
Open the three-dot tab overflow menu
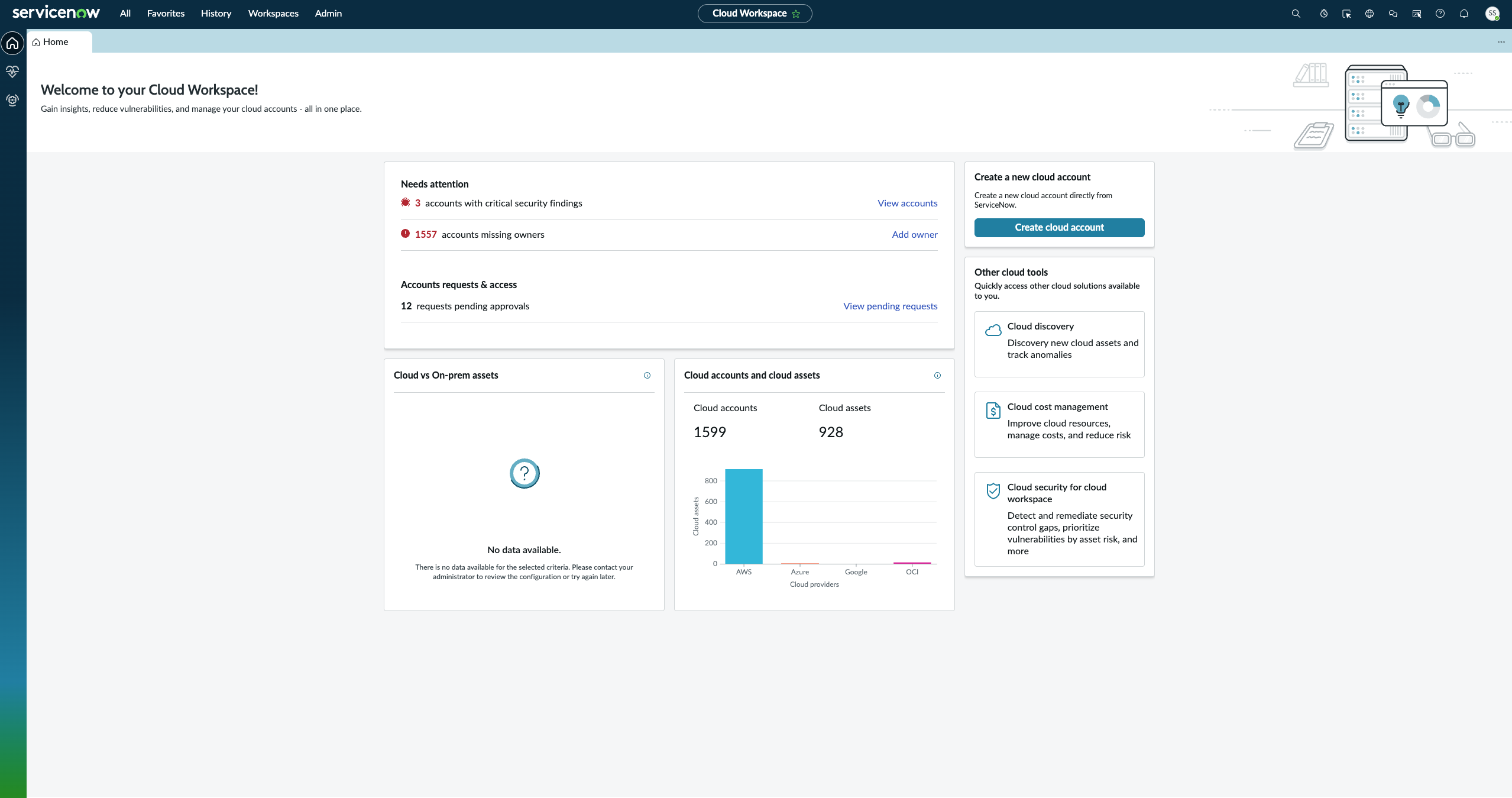pyautogui.click(x=1501, y=42)
